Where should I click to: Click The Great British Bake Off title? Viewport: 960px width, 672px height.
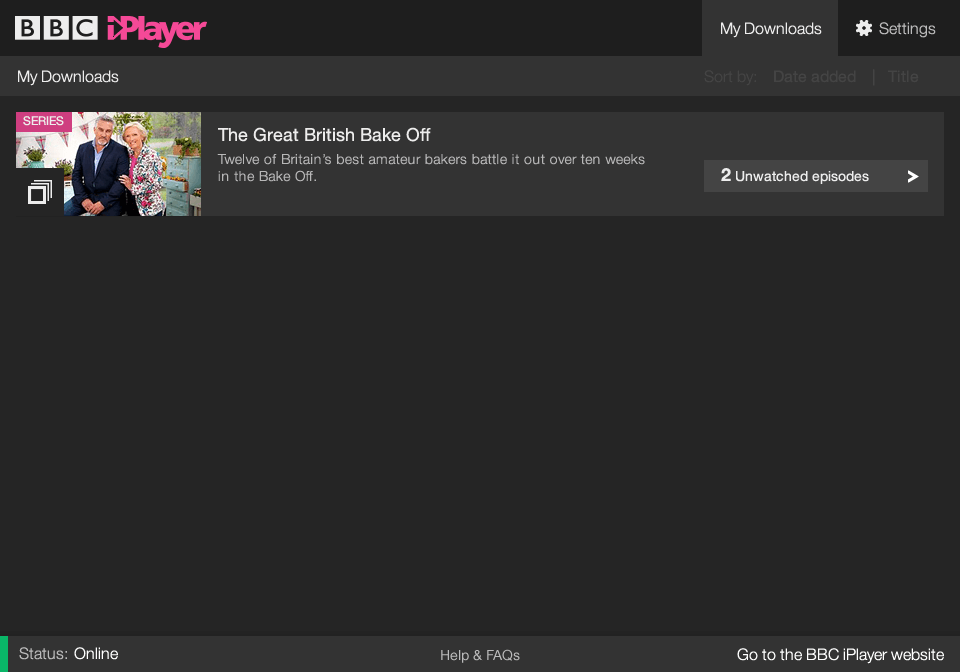(x=324, y=135)
